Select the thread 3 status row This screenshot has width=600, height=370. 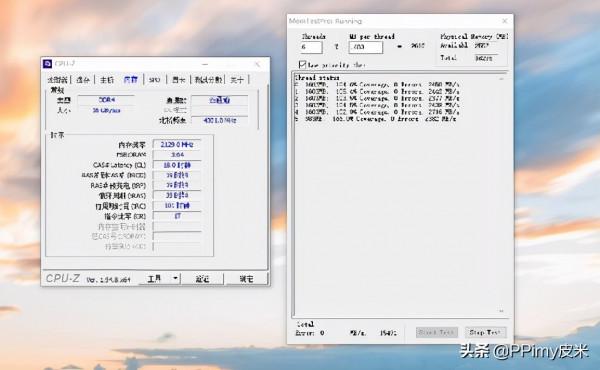tap(377, 105)
